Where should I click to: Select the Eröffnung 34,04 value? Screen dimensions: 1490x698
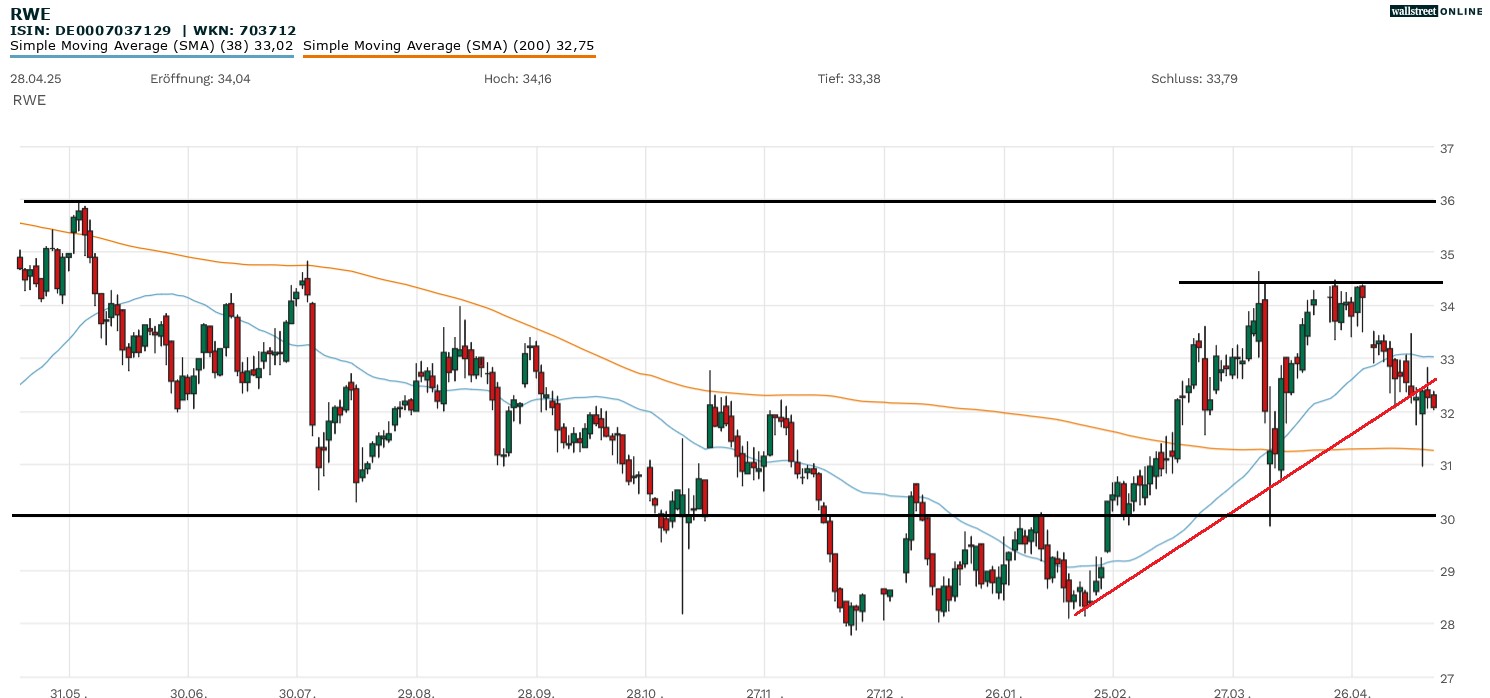(x=200, y=79)
